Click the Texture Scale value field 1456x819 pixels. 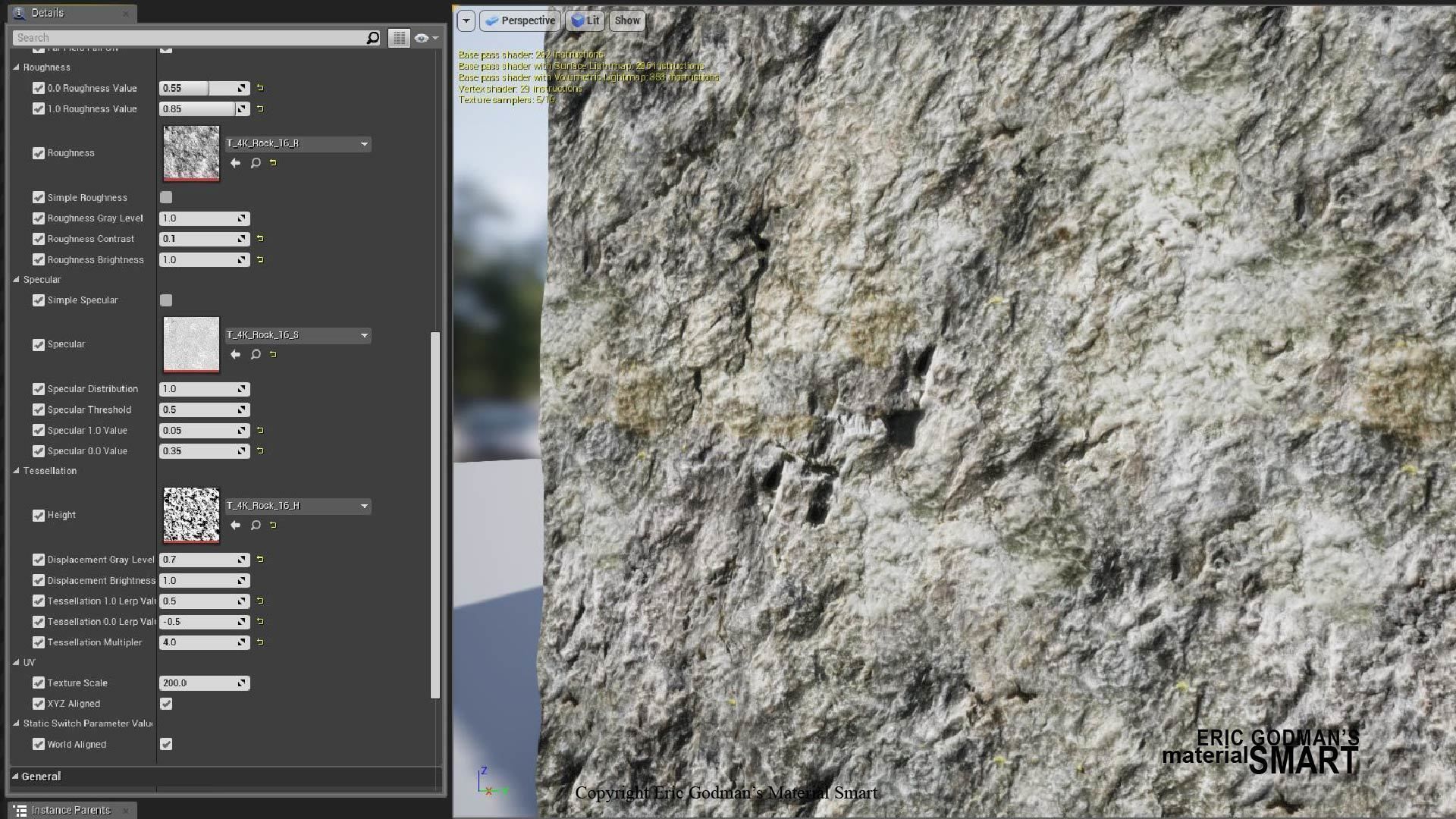204,683
